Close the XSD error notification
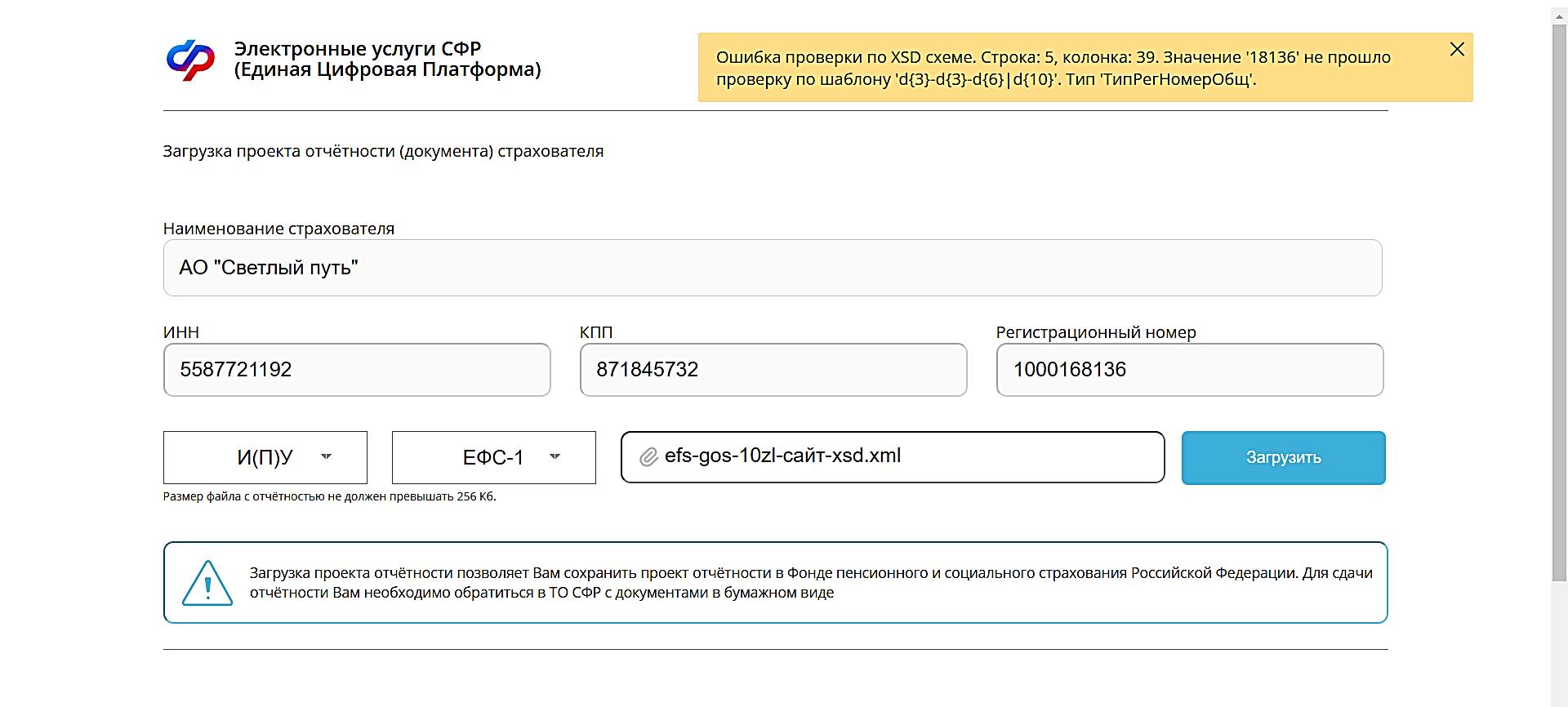Screen dimensions: 1568x707 [x=1457, y=50]
